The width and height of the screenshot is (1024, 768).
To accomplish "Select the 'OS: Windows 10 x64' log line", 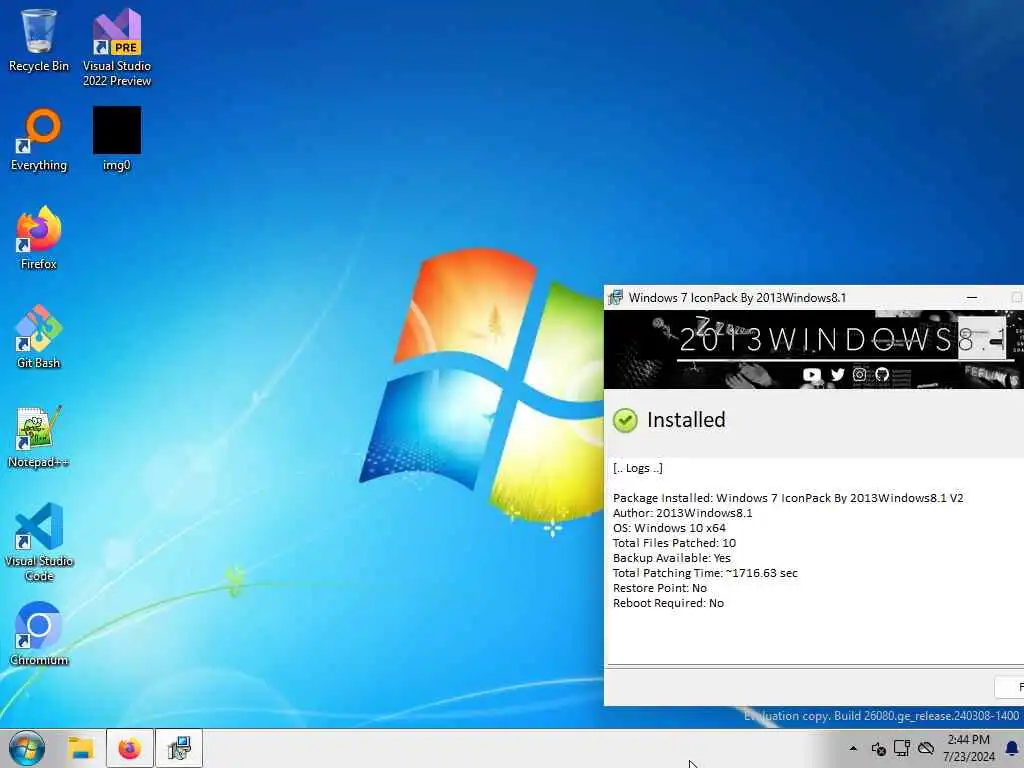I will (x=669, y=528).
